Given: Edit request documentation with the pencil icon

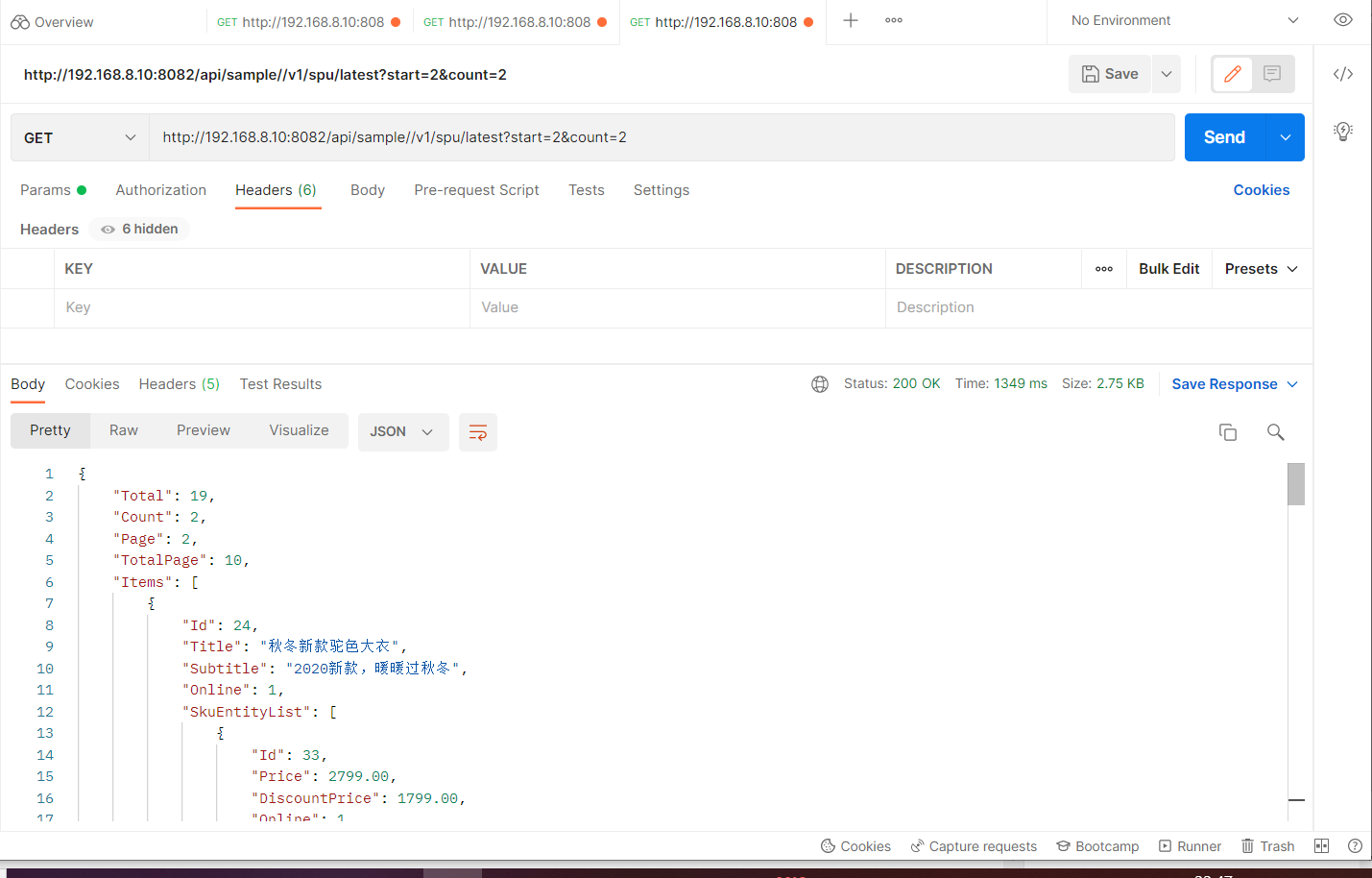Looking at the screenshot, I should tap(1232, 74).
